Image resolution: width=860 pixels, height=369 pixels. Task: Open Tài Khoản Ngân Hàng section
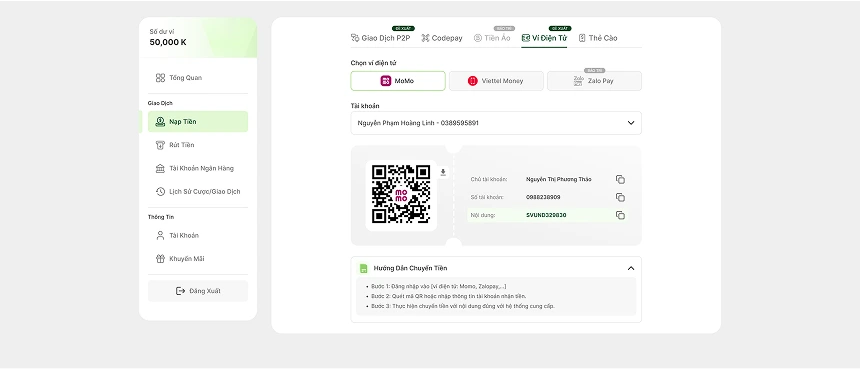click(197, 168)
